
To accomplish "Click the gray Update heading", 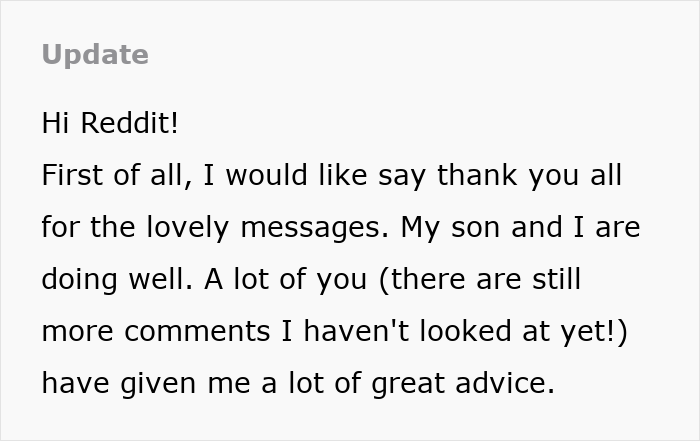I will coord(95,55).
